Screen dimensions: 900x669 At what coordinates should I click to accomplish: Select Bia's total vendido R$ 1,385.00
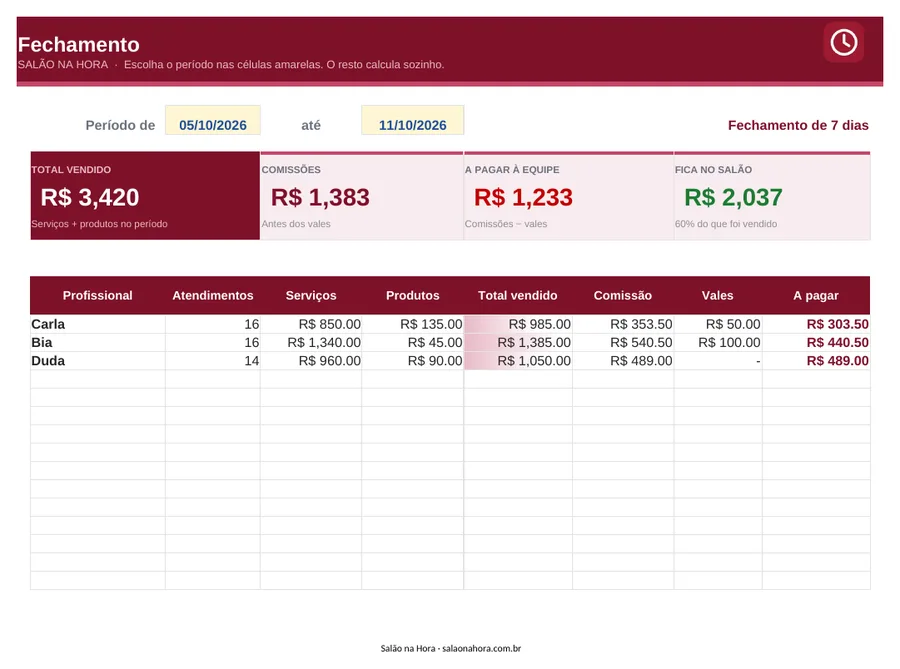click(518, 343)
